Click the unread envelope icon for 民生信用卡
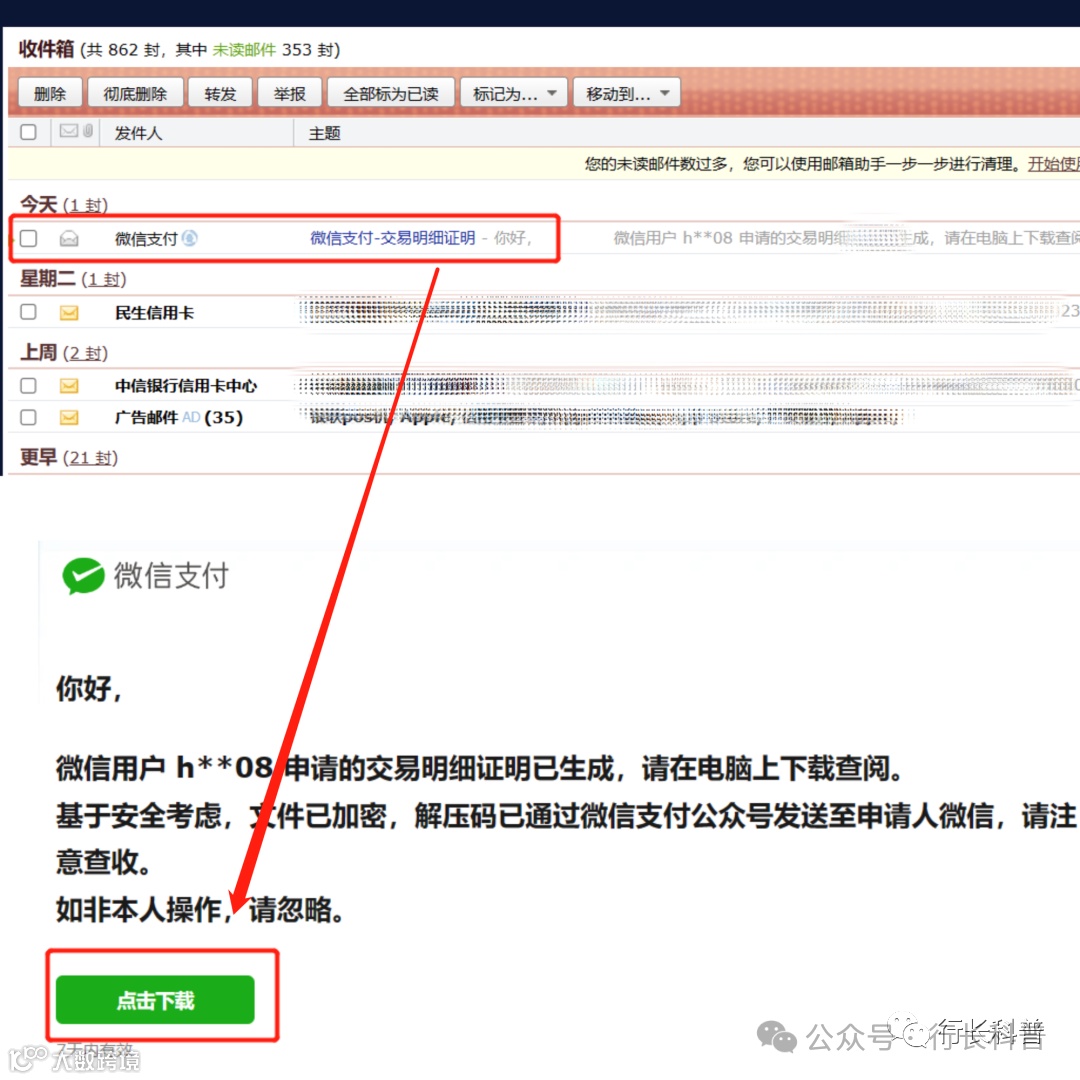 tap(69, 313)
